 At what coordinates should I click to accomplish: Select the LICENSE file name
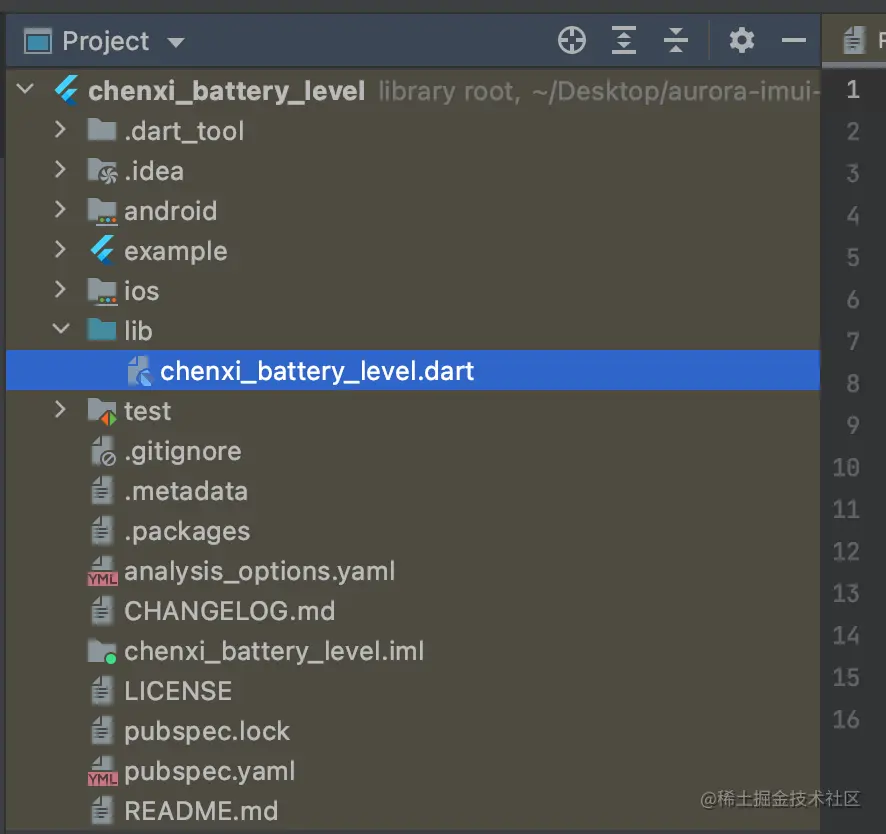coord(178,691)
